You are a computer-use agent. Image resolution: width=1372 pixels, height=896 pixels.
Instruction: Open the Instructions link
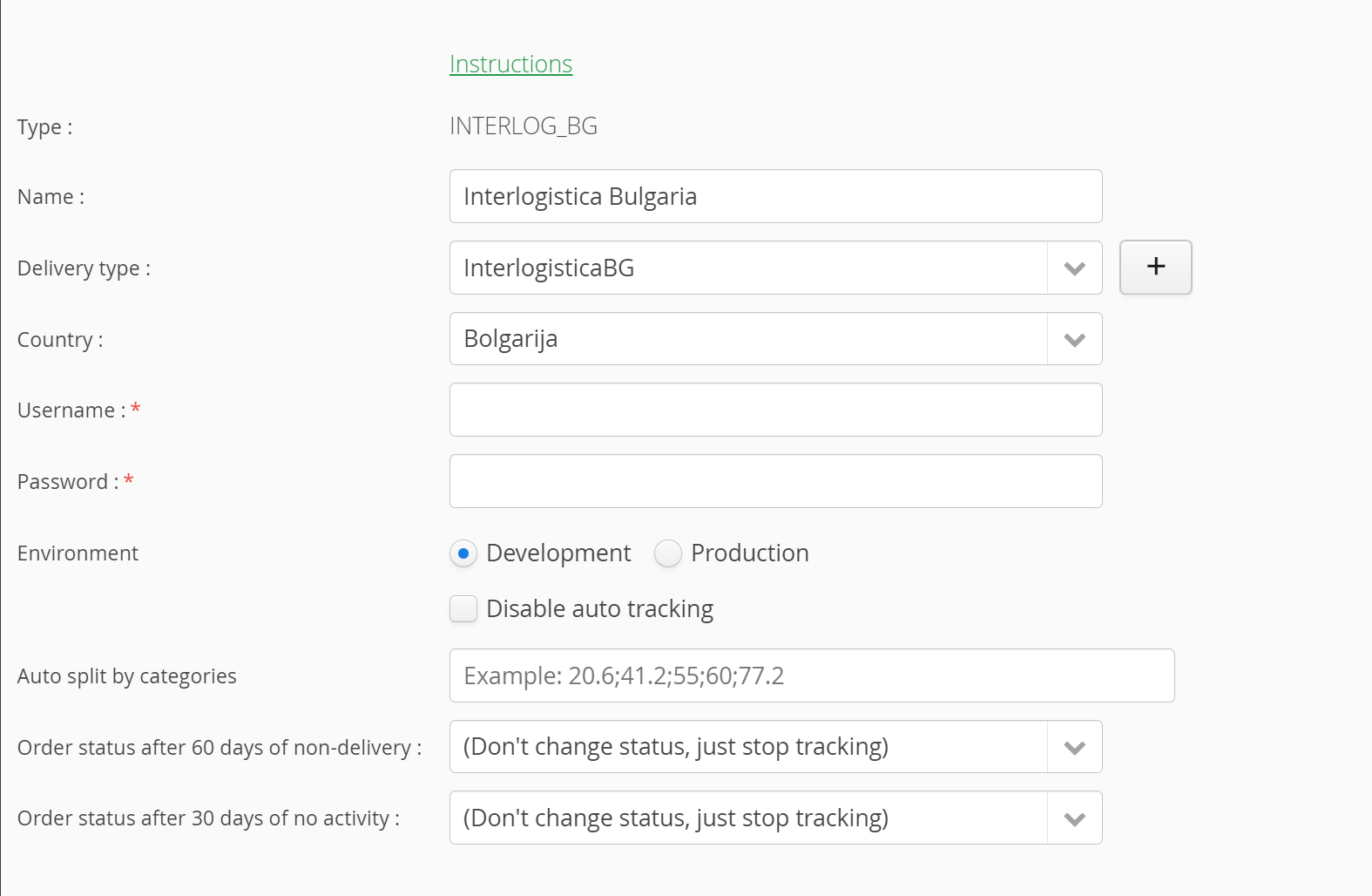click(510, 64)
